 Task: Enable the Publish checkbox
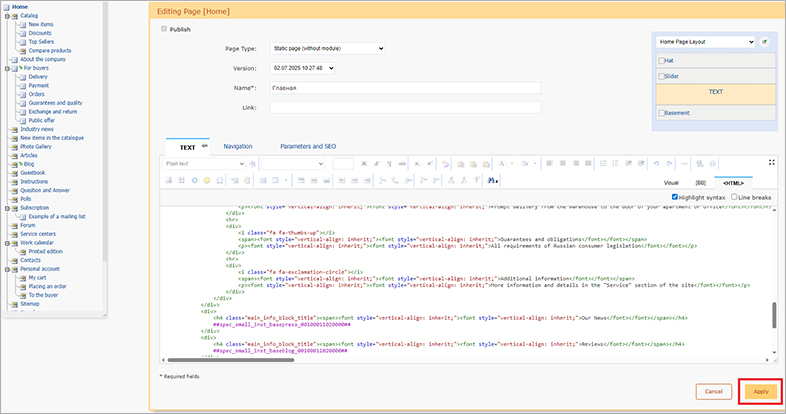(x=165, y=29)
